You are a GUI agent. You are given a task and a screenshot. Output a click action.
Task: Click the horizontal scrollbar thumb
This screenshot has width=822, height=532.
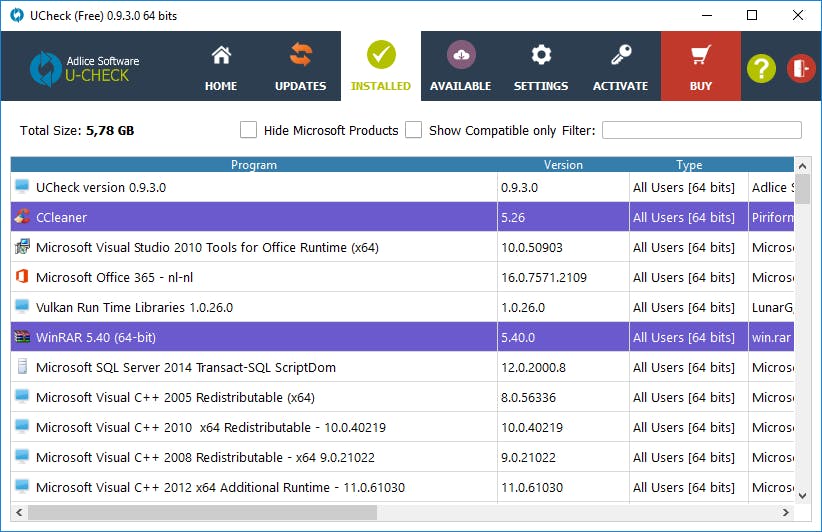coord(202,512)
